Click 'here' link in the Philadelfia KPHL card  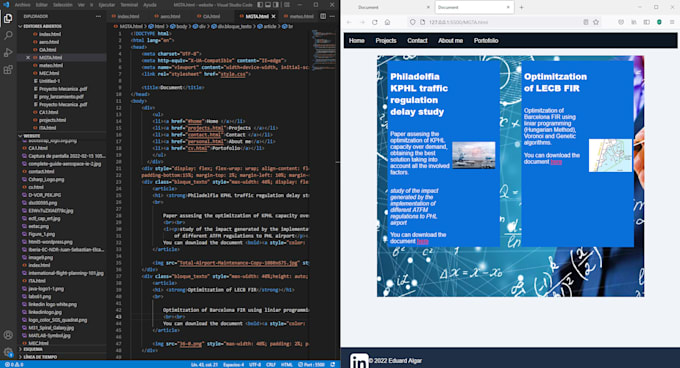coord(422,241)
